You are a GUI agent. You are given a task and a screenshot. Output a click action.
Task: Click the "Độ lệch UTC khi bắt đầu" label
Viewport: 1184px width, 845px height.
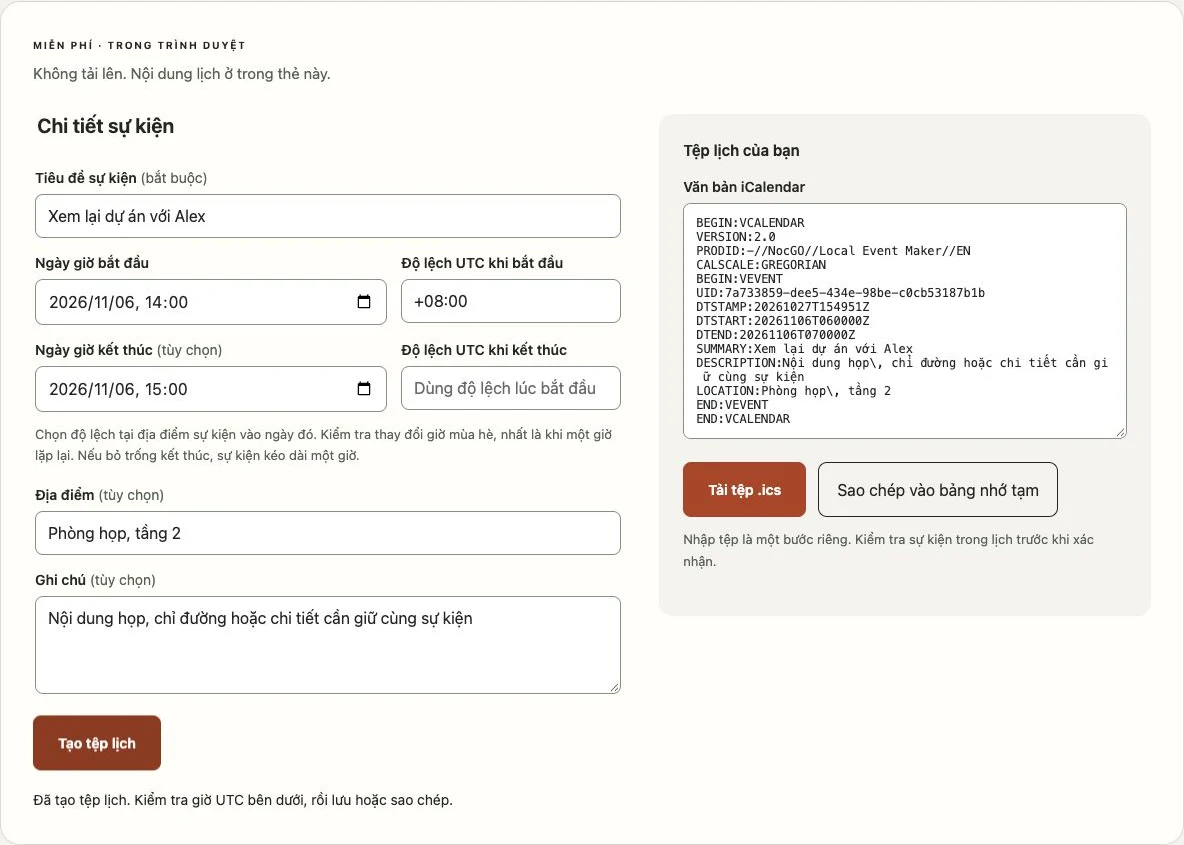pos(483,264)
